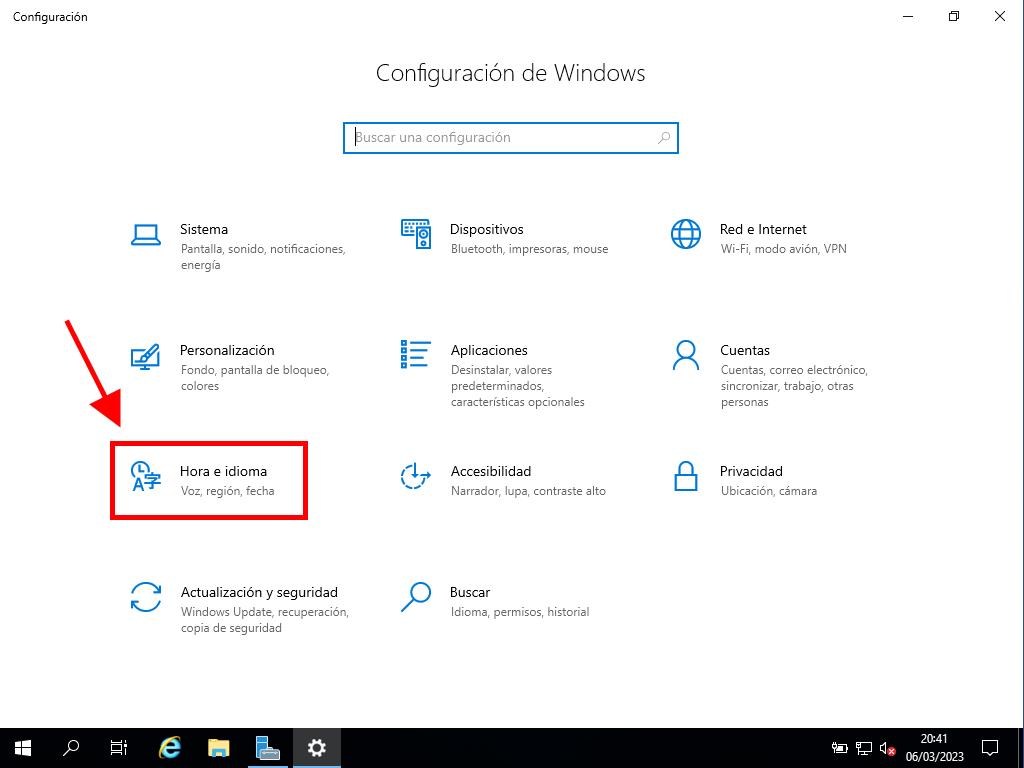The height and width of the screenshot is (768, 1024).
Task: Open the Cuentas title
Action: click(x=745, y=350)
